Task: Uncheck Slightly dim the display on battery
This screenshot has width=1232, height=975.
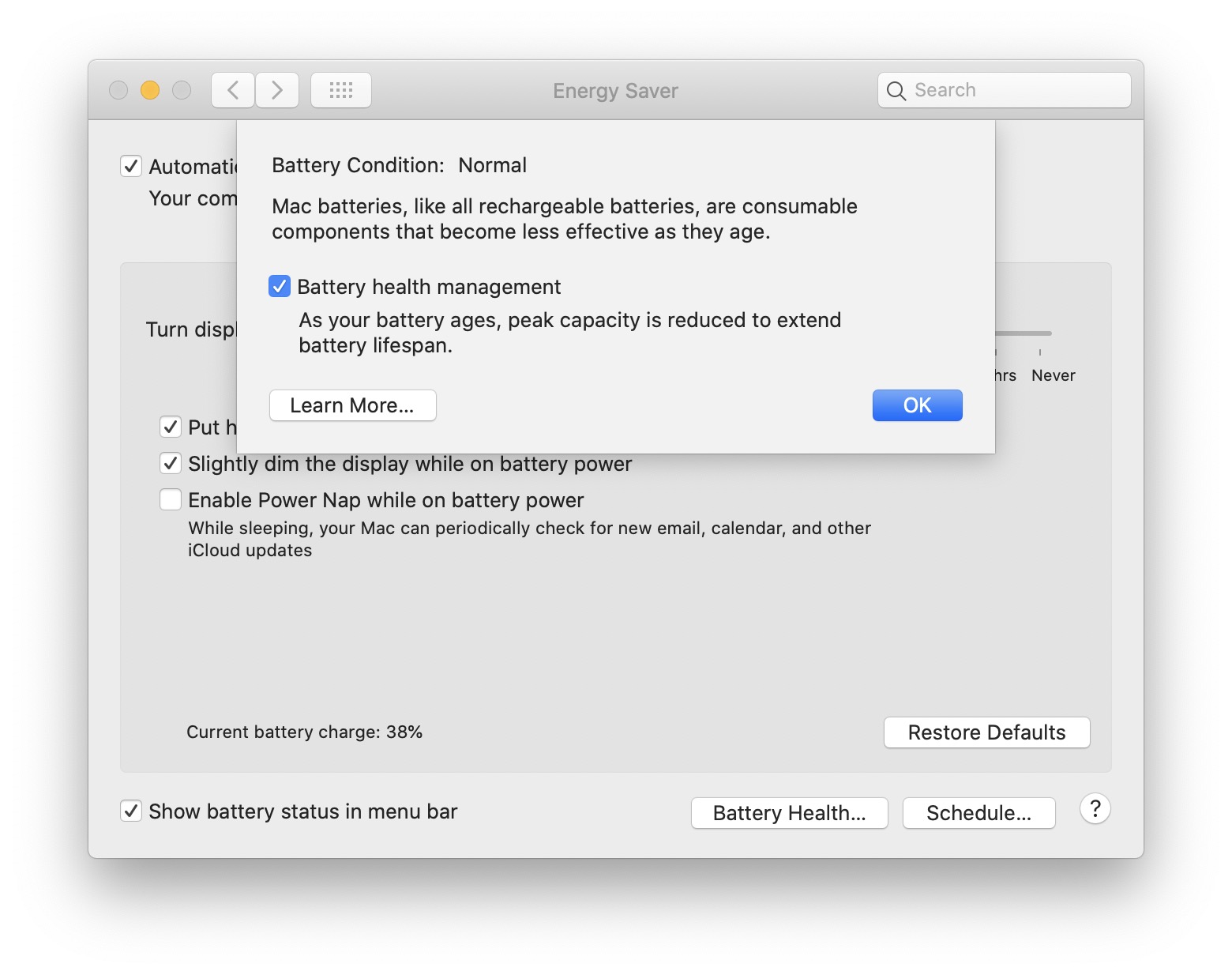Action: click(x=171, y=463)
